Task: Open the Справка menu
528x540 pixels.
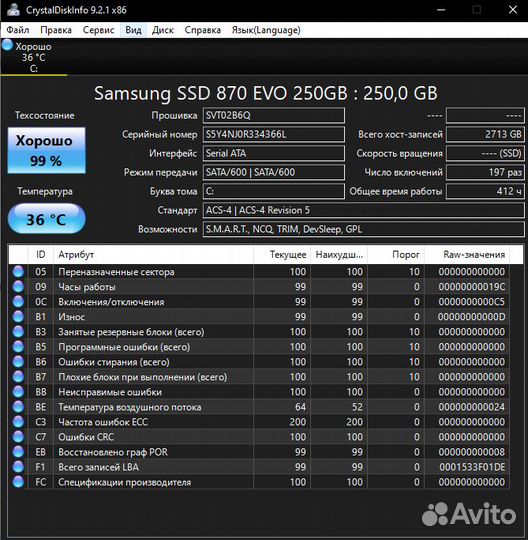Action: point(203,30)
